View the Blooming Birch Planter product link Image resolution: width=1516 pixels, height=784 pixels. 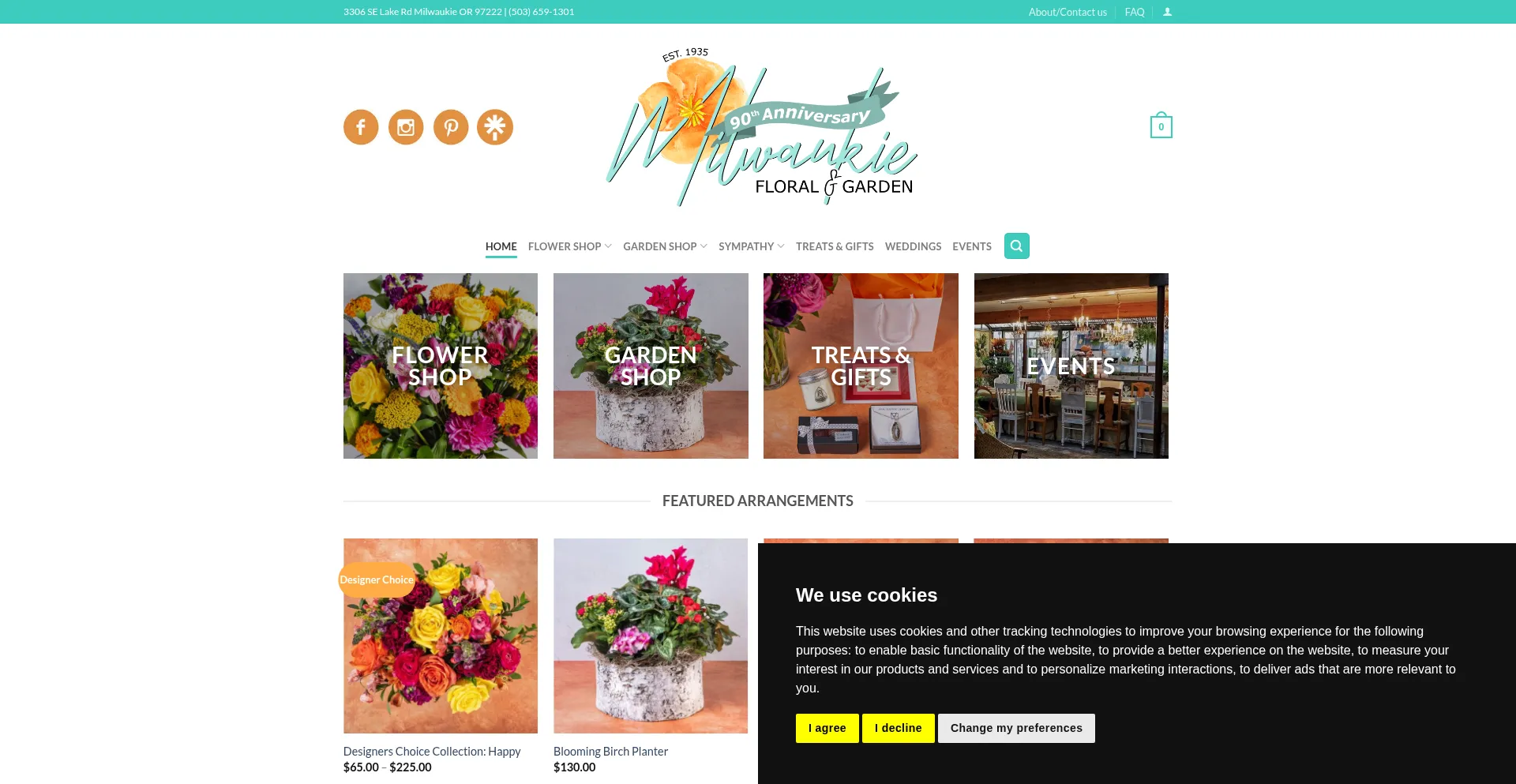(610, 752)
